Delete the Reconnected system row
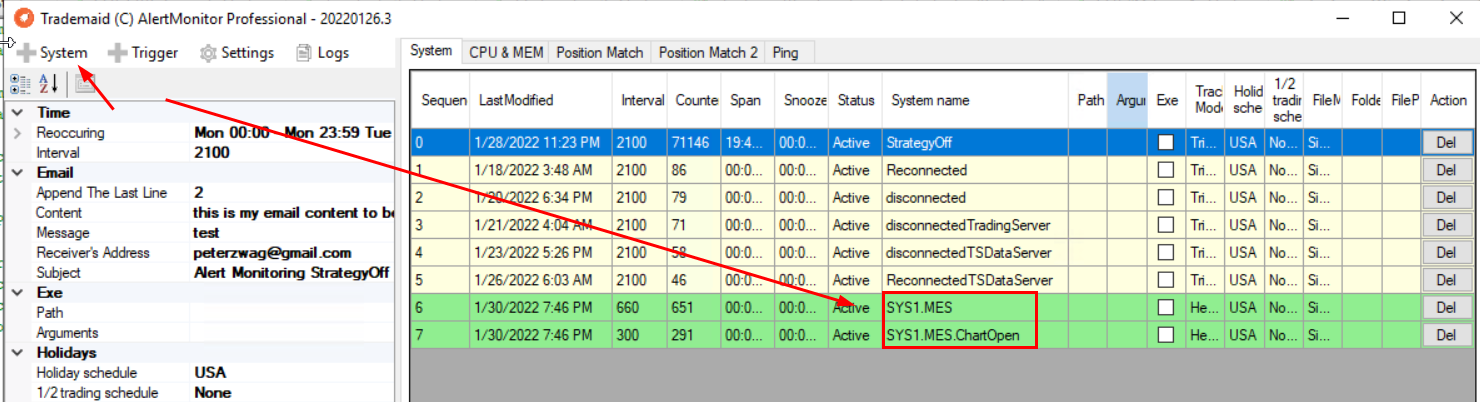 [x=1446, y=170]
